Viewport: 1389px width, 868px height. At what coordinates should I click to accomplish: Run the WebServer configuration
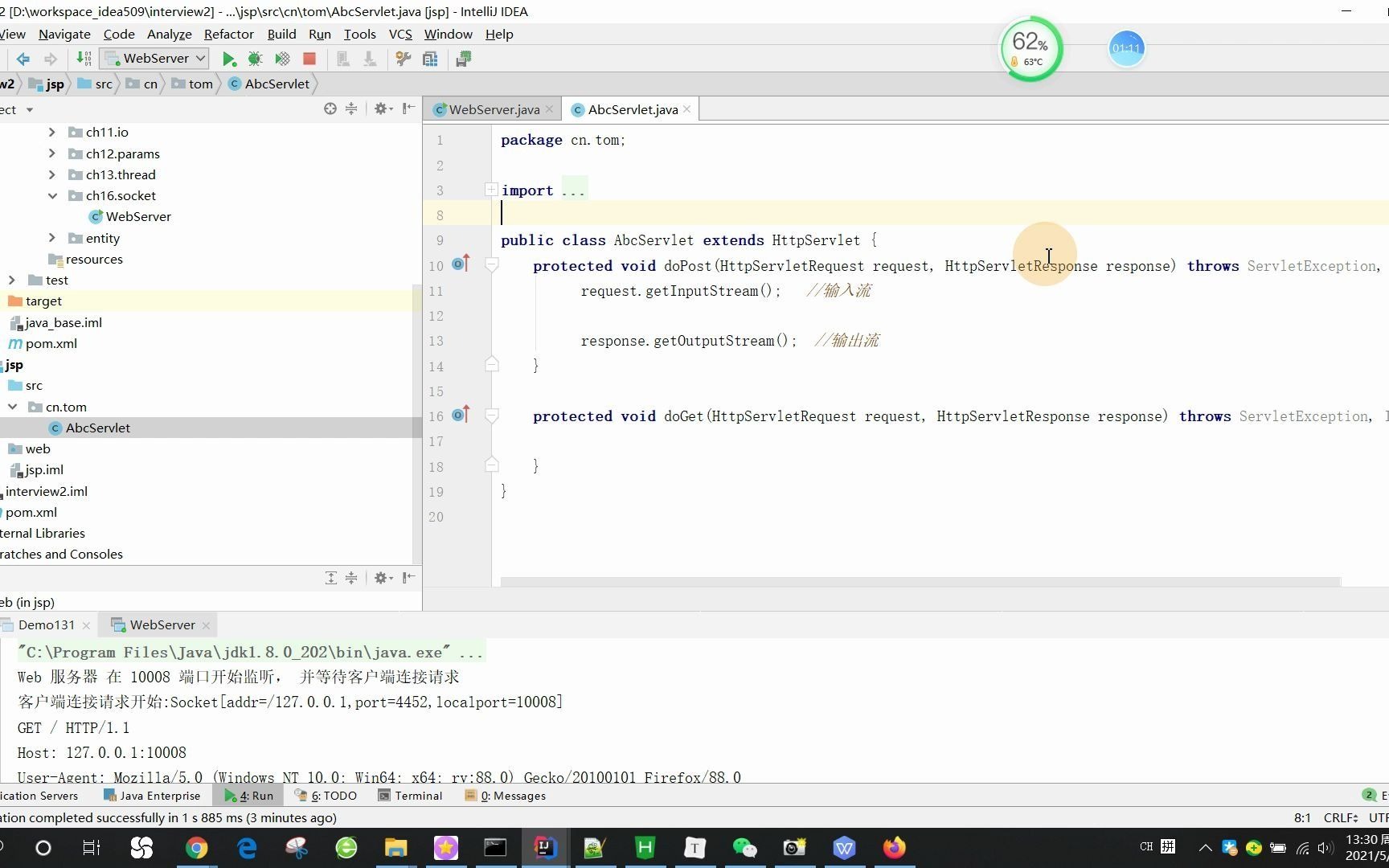[229, 59]
